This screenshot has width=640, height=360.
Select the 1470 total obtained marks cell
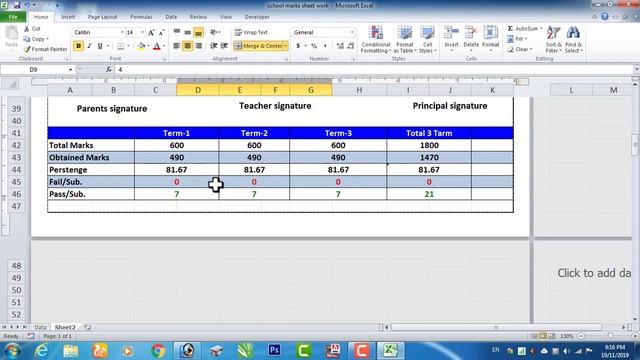(x=429, y=158)
